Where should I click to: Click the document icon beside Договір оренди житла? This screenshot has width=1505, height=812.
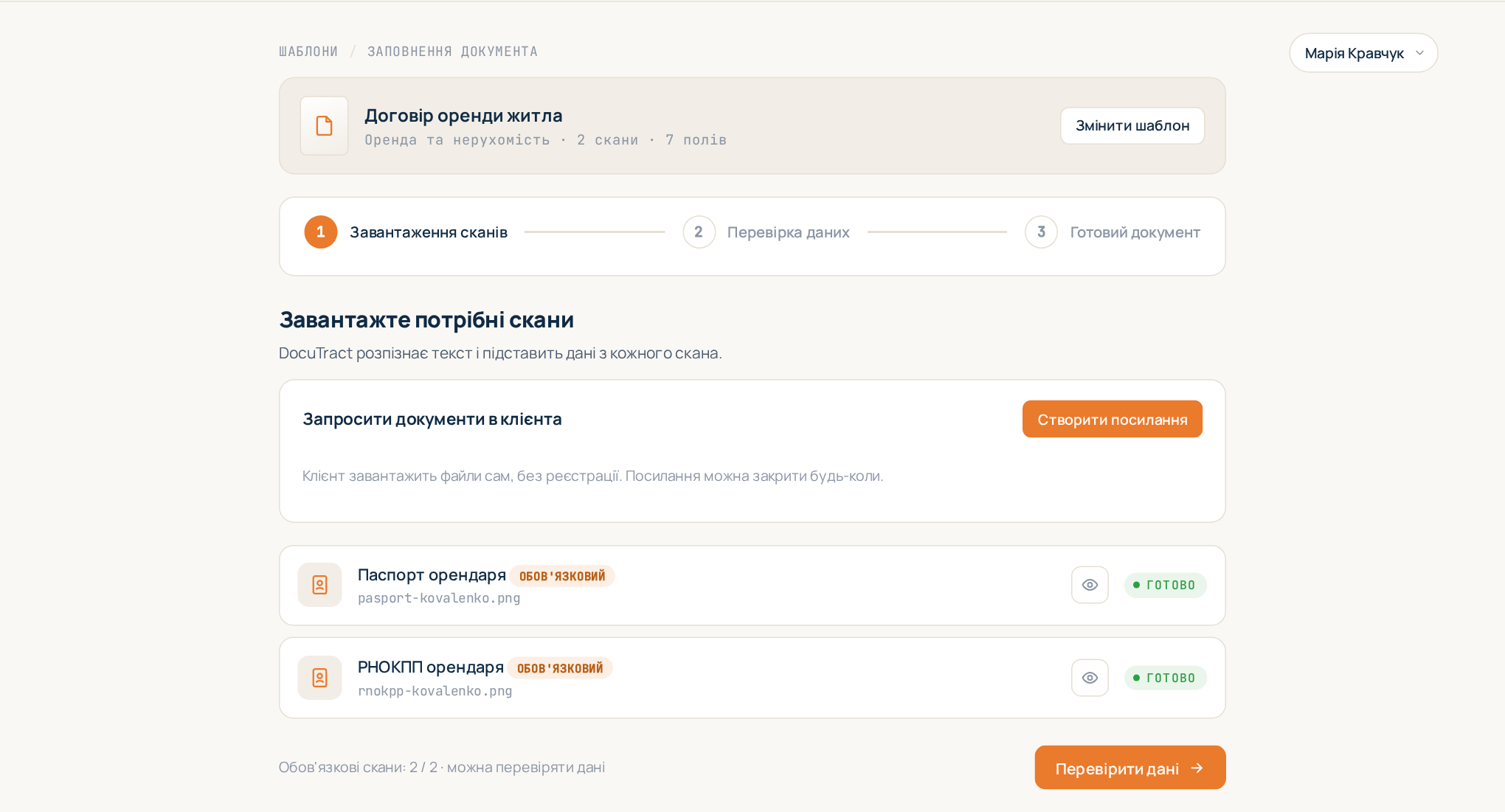[x=324, y=125]
